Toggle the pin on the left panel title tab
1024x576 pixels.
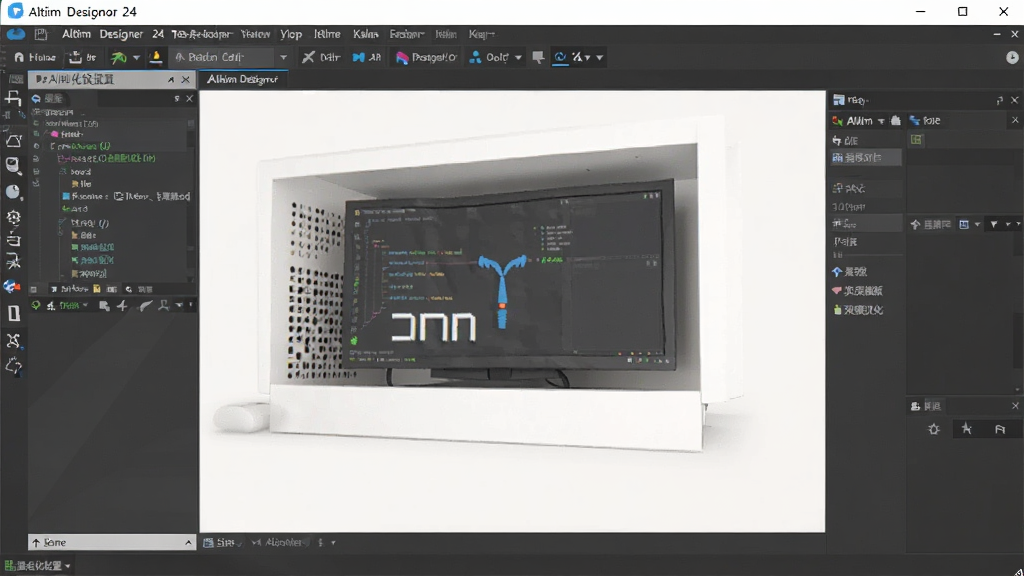tap(171, 80)
